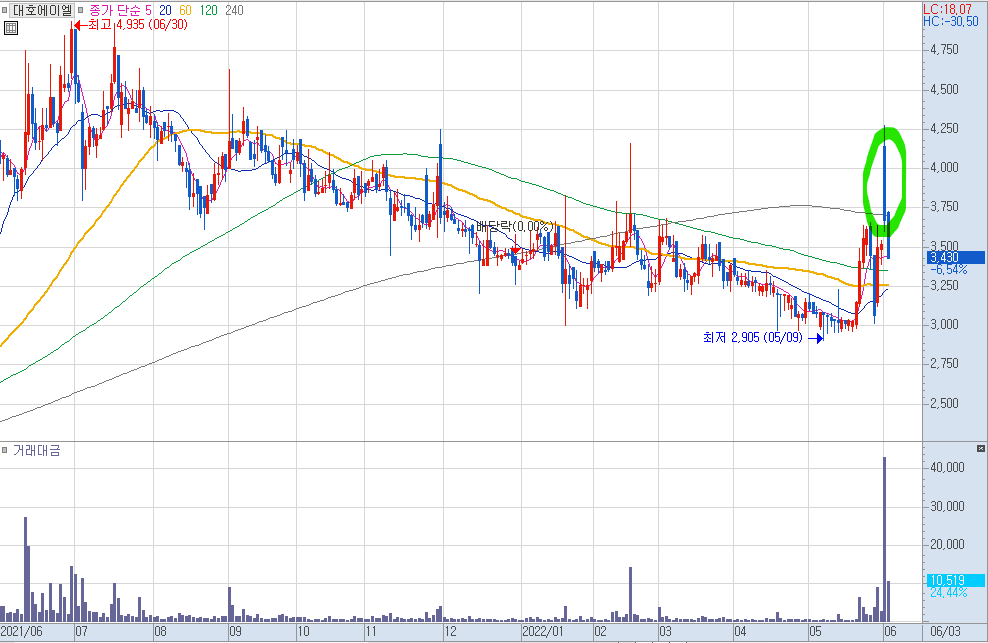This screenshot has width=988, height=643.
Task: Open the data table grid icon
Action: [x=10, y=28]
